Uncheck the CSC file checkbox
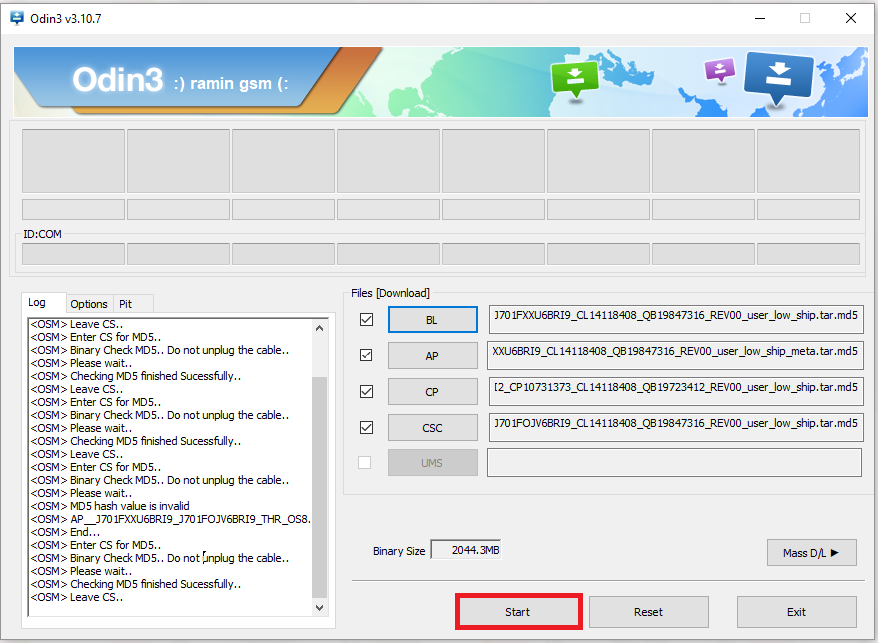The width and height of the screenshot is (878, 643). [366, 427]
